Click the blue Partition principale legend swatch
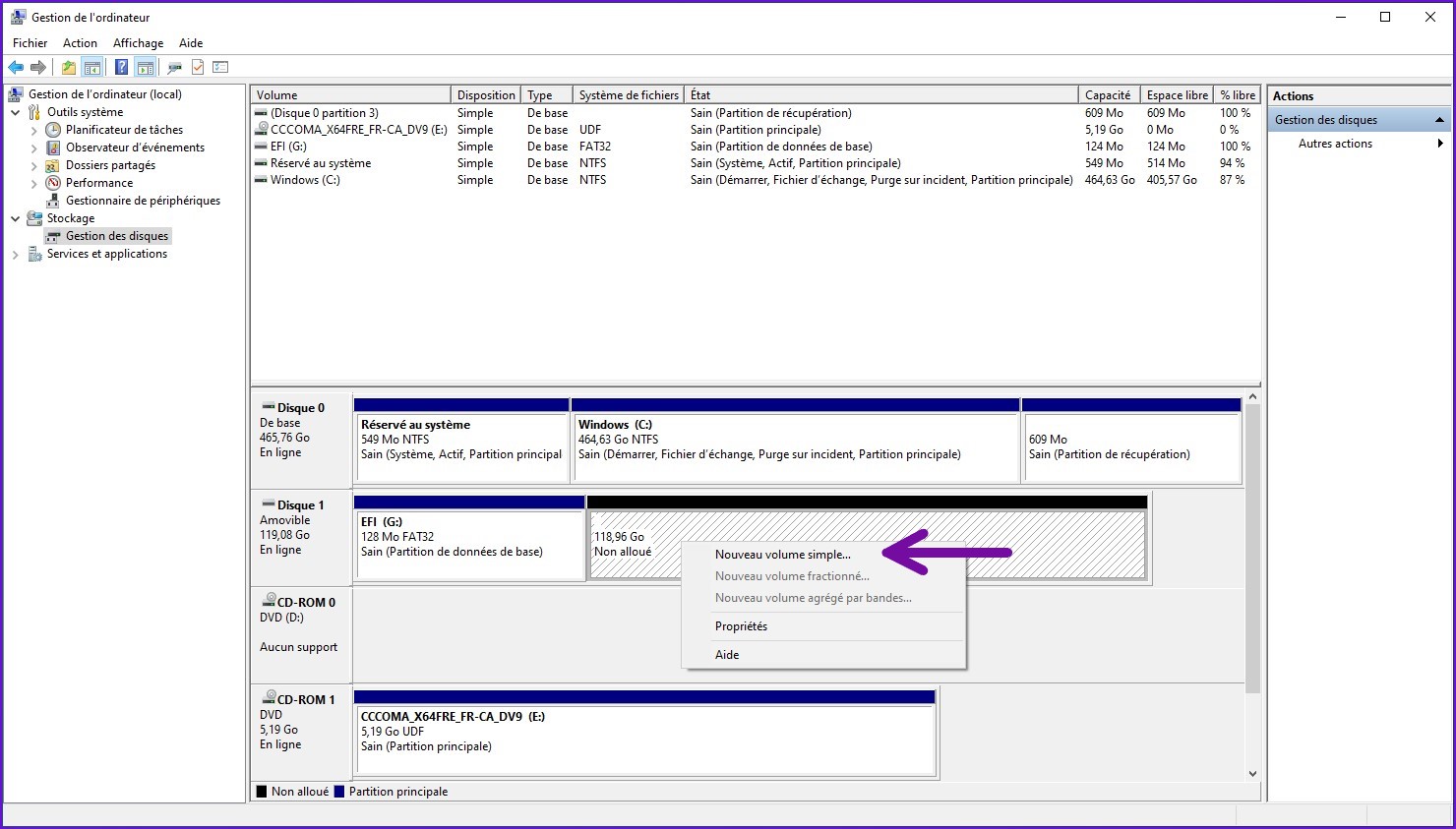The width and height of the screenshot is (1456, 829). coord(339,792)
